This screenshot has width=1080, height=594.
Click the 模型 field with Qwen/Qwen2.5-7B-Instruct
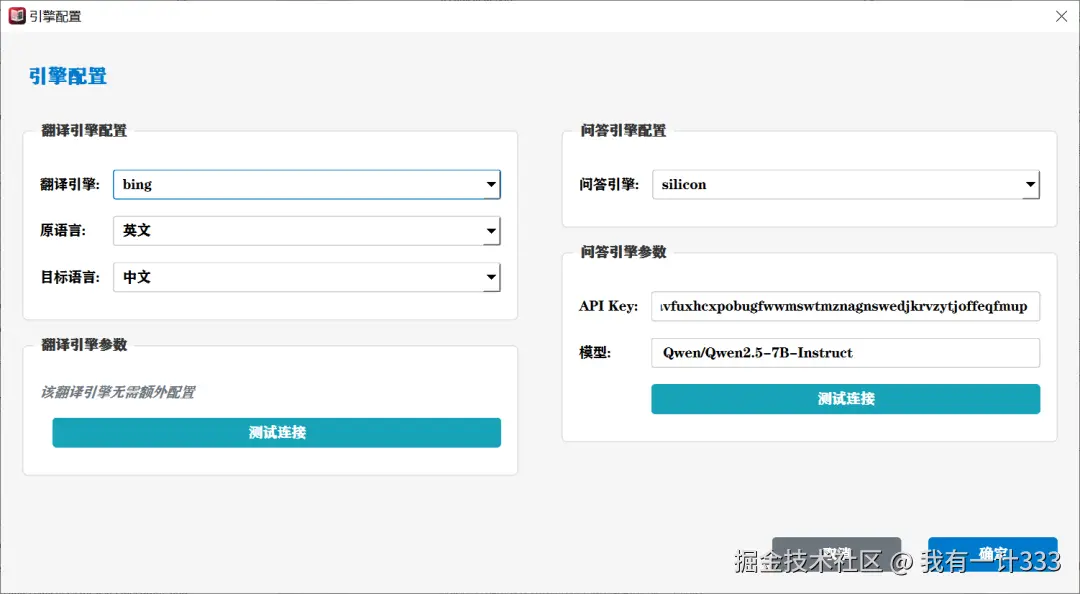click(x=846, y=353)
